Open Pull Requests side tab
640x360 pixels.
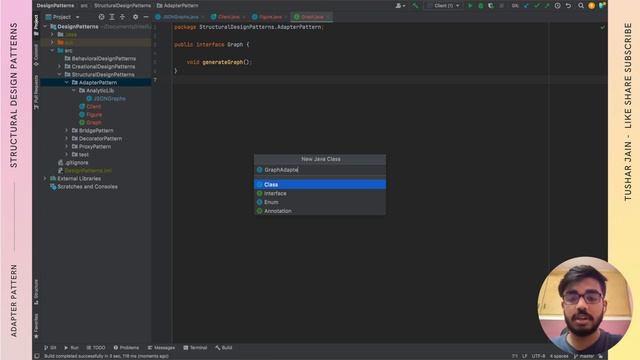(36, 92)
